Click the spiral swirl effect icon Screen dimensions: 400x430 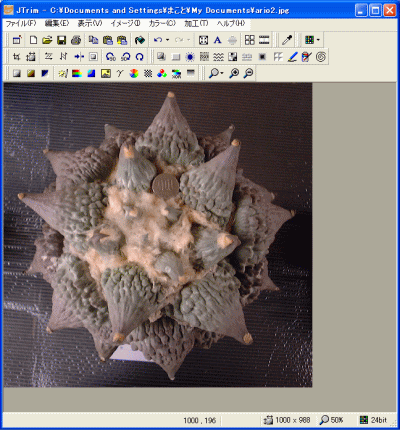point(321,57)
